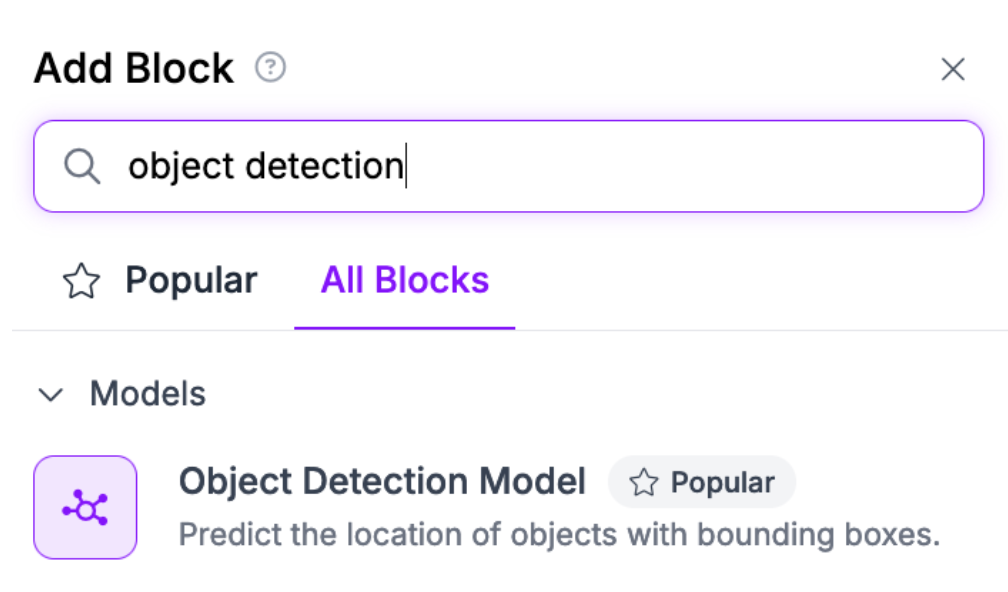Click the Models section header label
This screenshot has height=592, width=1008.
147,394
